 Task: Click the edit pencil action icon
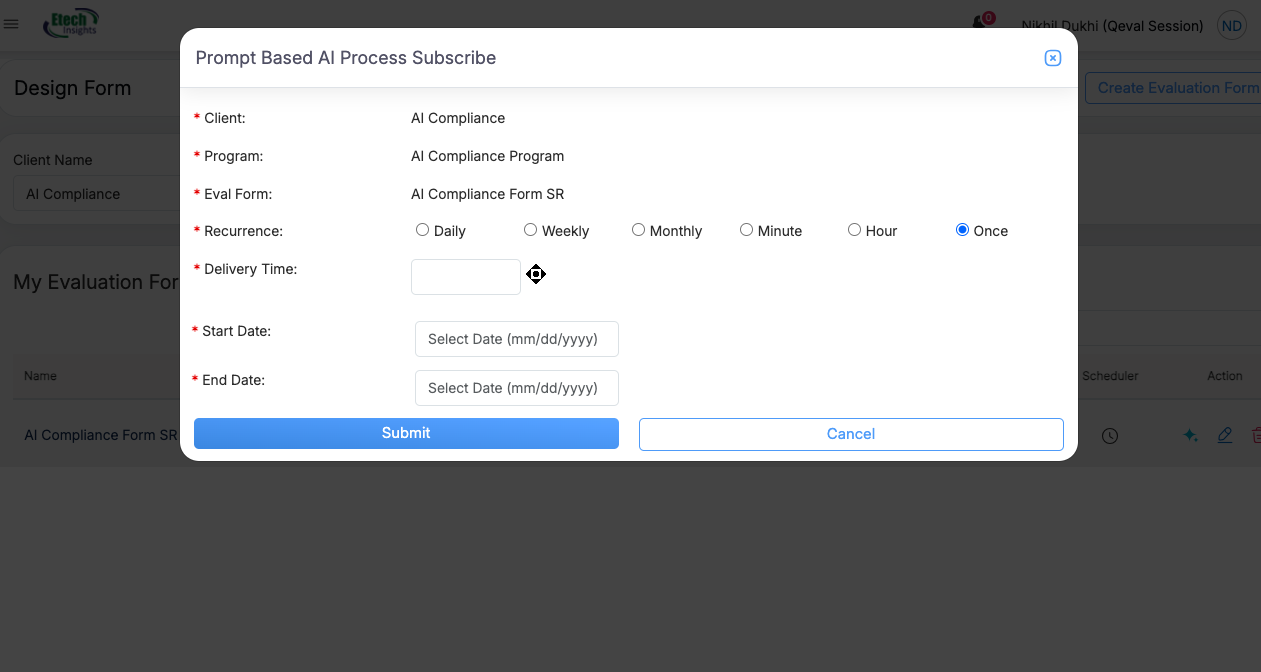point(1224,435)
